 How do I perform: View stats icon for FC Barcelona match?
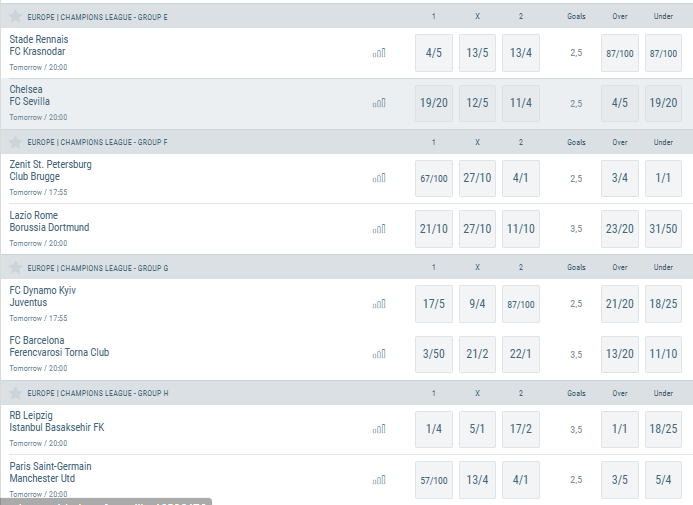[379, 354]
